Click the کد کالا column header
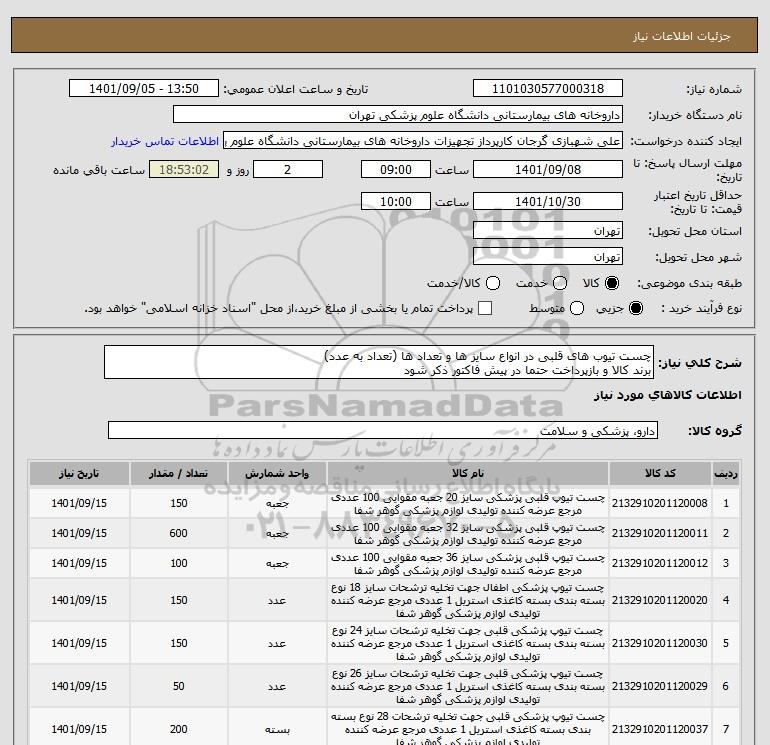Screen dimensions: 770x745 click(660, 473)
